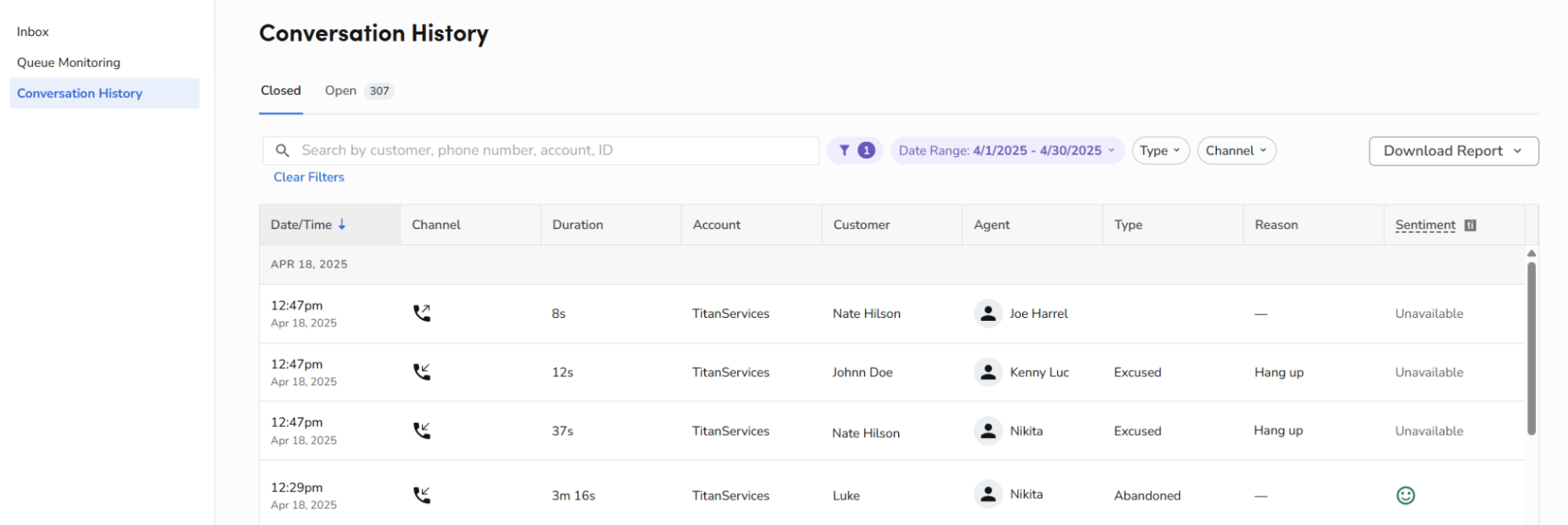The width and height of the screenshot is (1568, 525).
Task: Expand the Date Range filter
Action: [x=1007, y=151]
